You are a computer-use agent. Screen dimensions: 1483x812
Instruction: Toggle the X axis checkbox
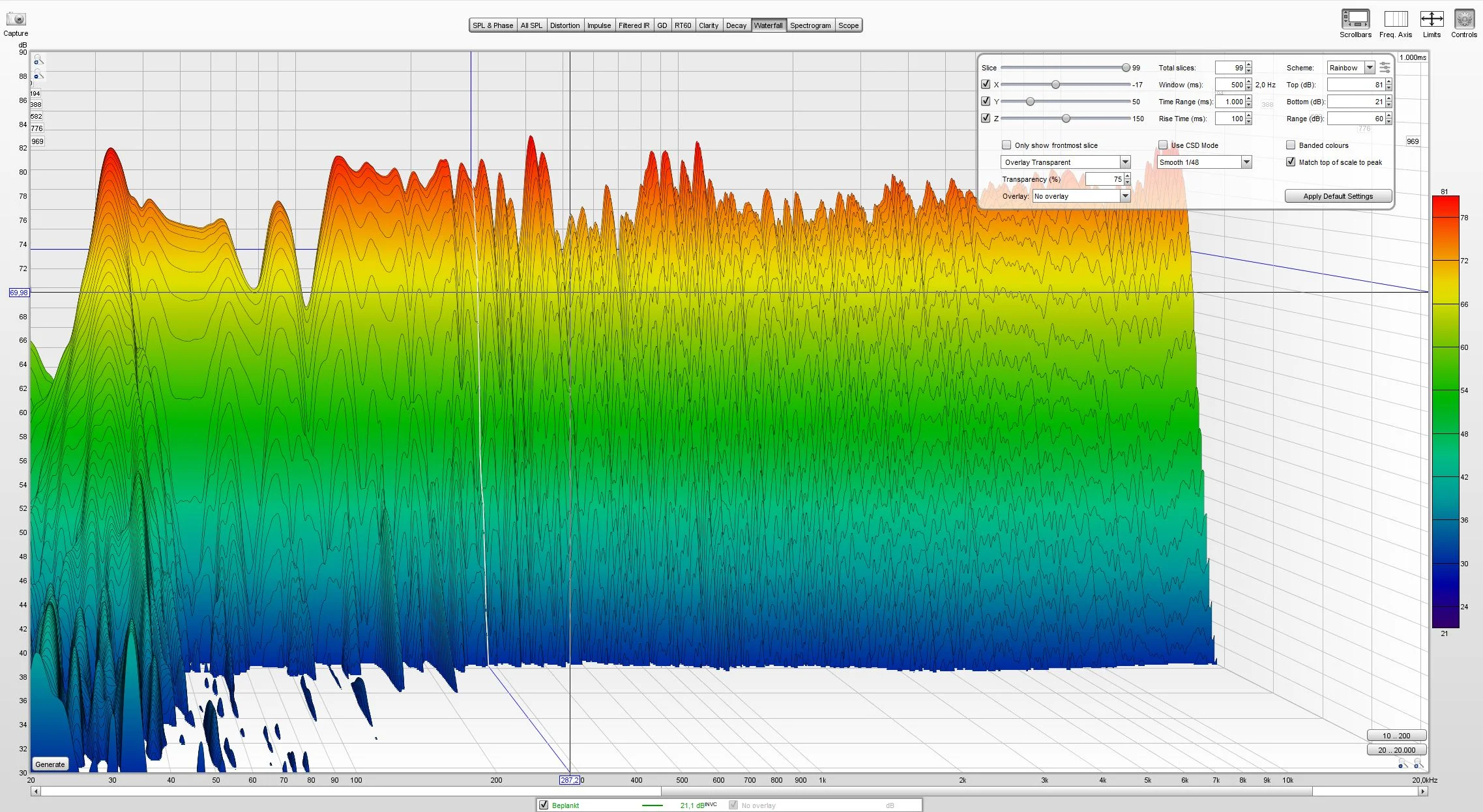986,84
